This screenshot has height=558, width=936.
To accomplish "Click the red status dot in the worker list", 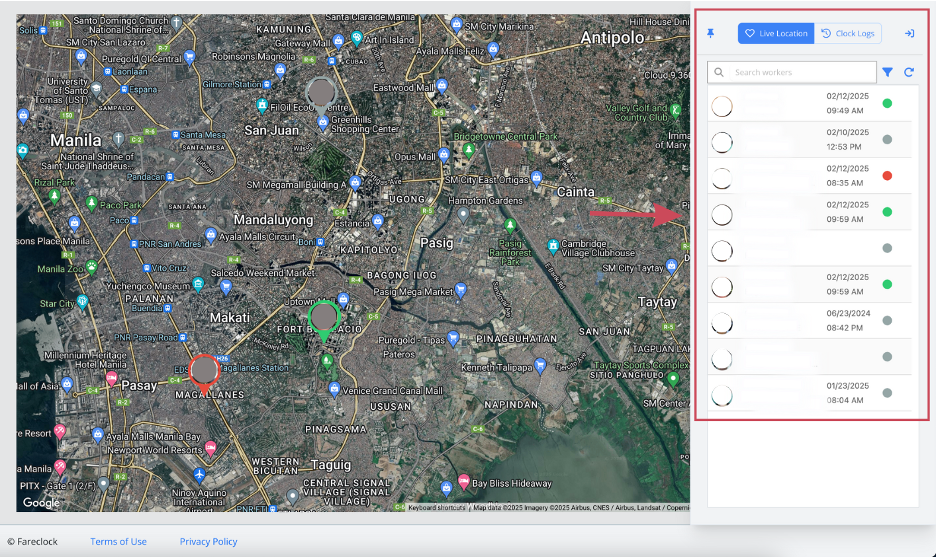I will pos(887,175).
